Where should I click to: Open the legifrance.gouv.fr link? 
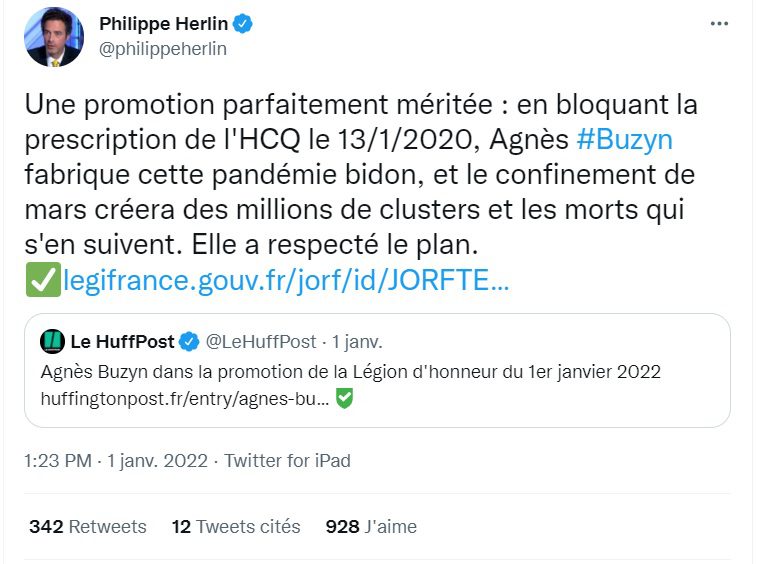tap(286, 280)
